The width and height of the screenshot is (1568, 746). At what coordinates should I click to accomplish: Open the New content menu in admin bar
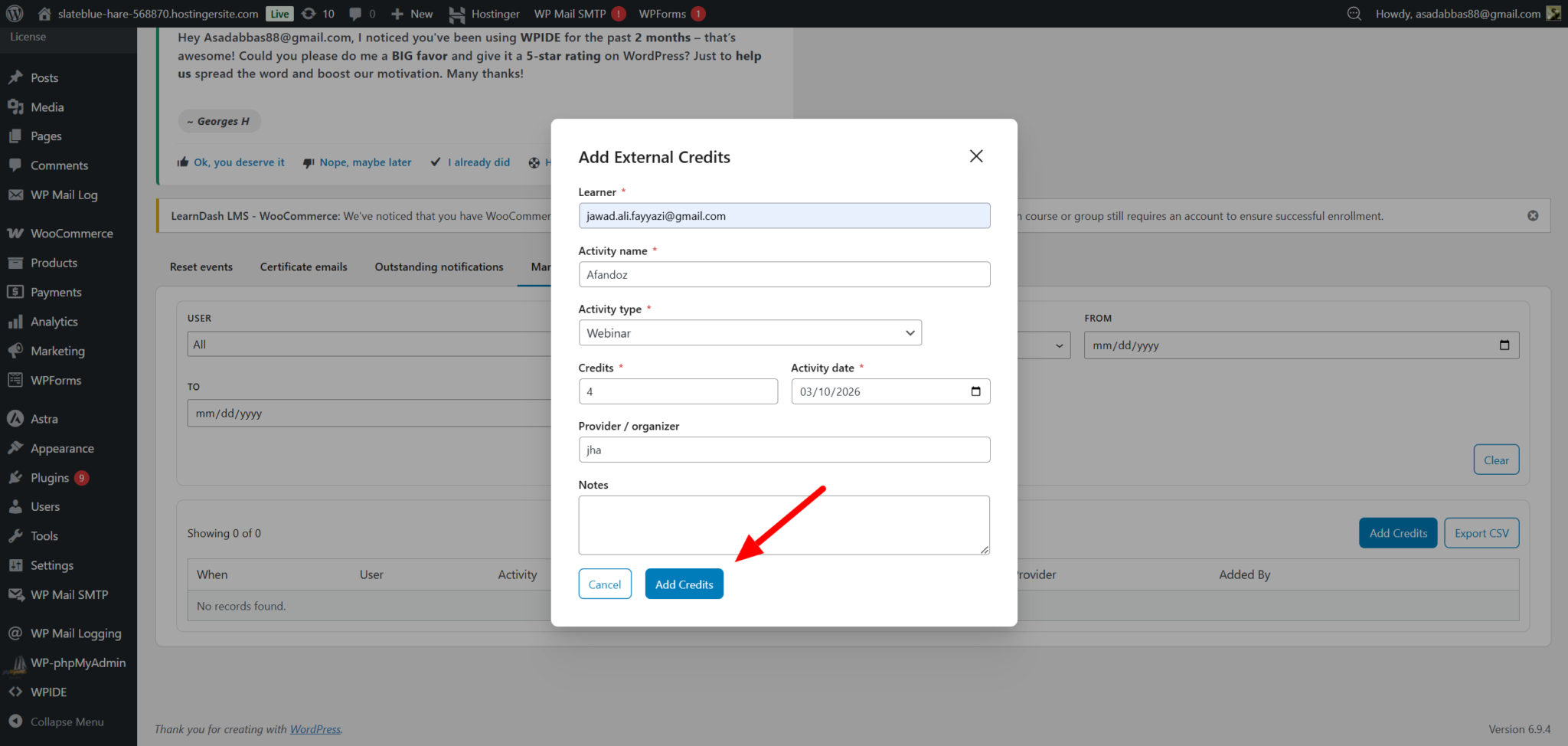412,14
